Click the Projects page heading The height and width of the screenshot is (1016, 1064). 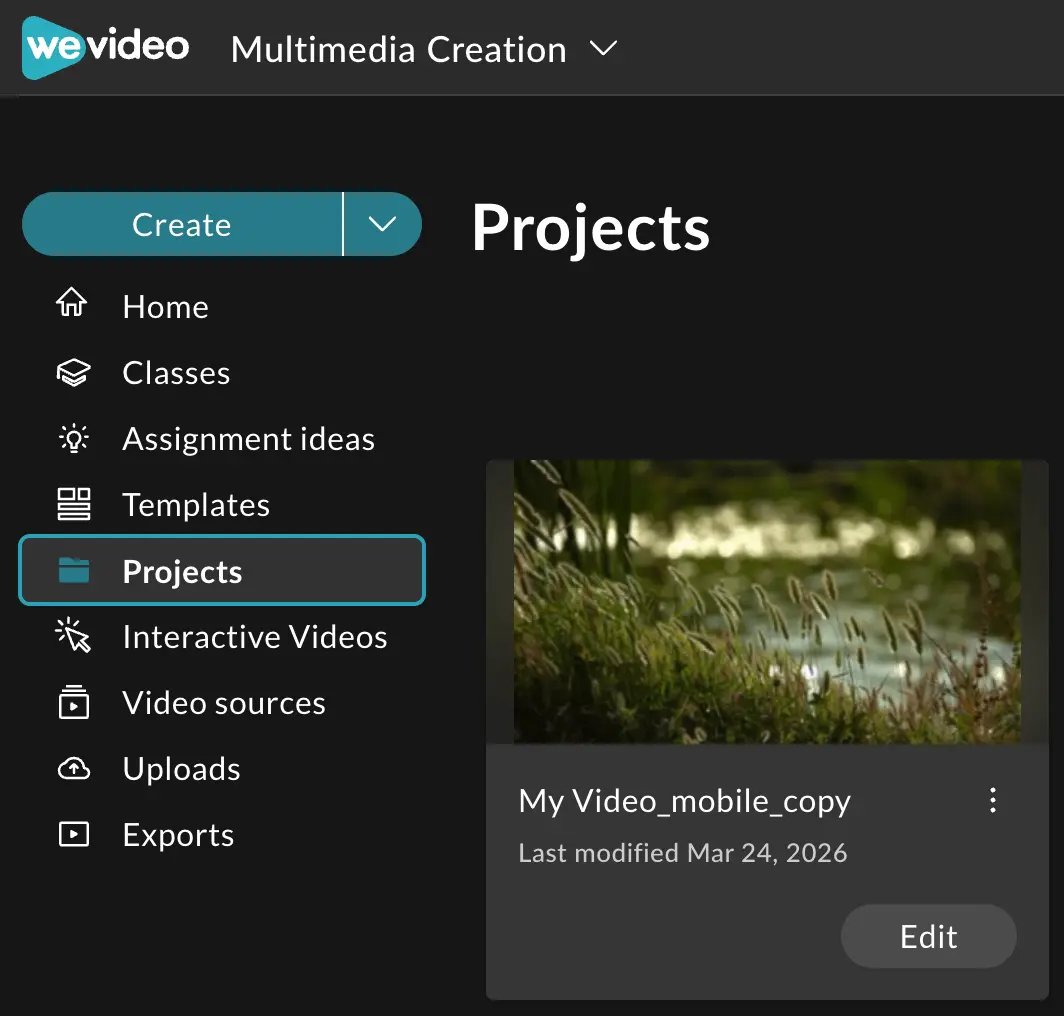pos(590,229)
